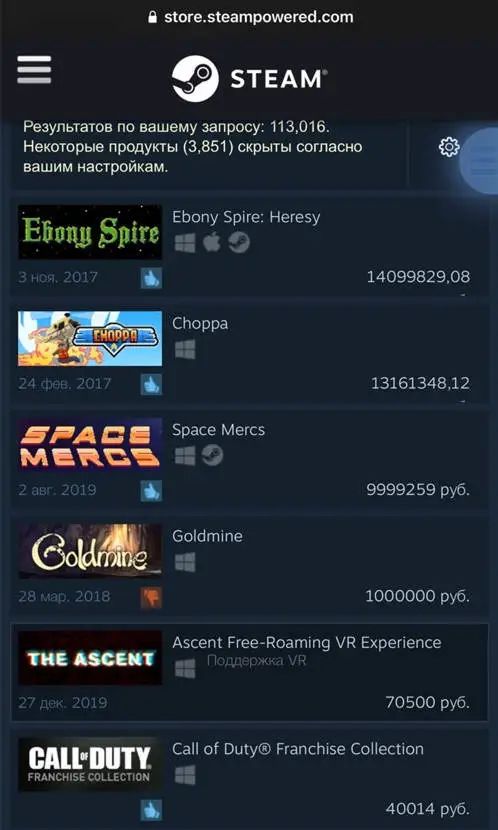Open Goldmine store page link
The image size is (498, 830).
coord(207,536)
